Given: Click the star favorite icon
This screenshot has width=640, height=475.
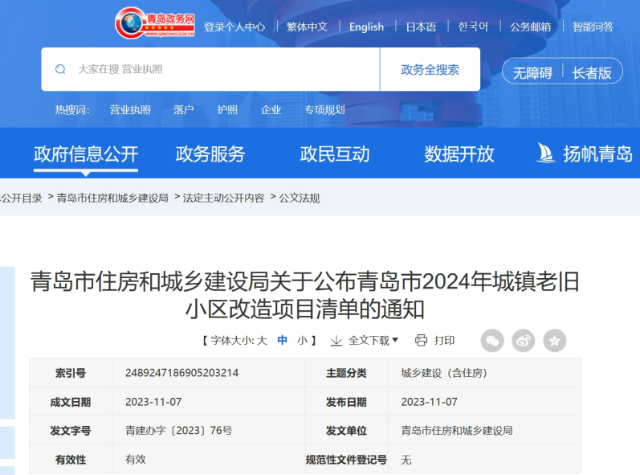Looking at the screenshot, I should point(554,341).
